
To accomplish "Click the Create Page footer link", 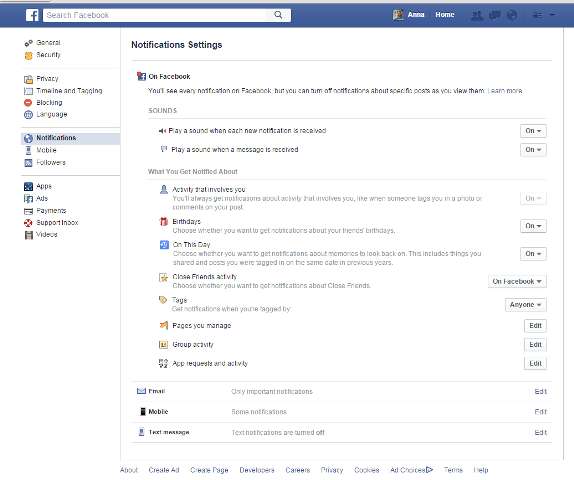I will tap(209, 470).
